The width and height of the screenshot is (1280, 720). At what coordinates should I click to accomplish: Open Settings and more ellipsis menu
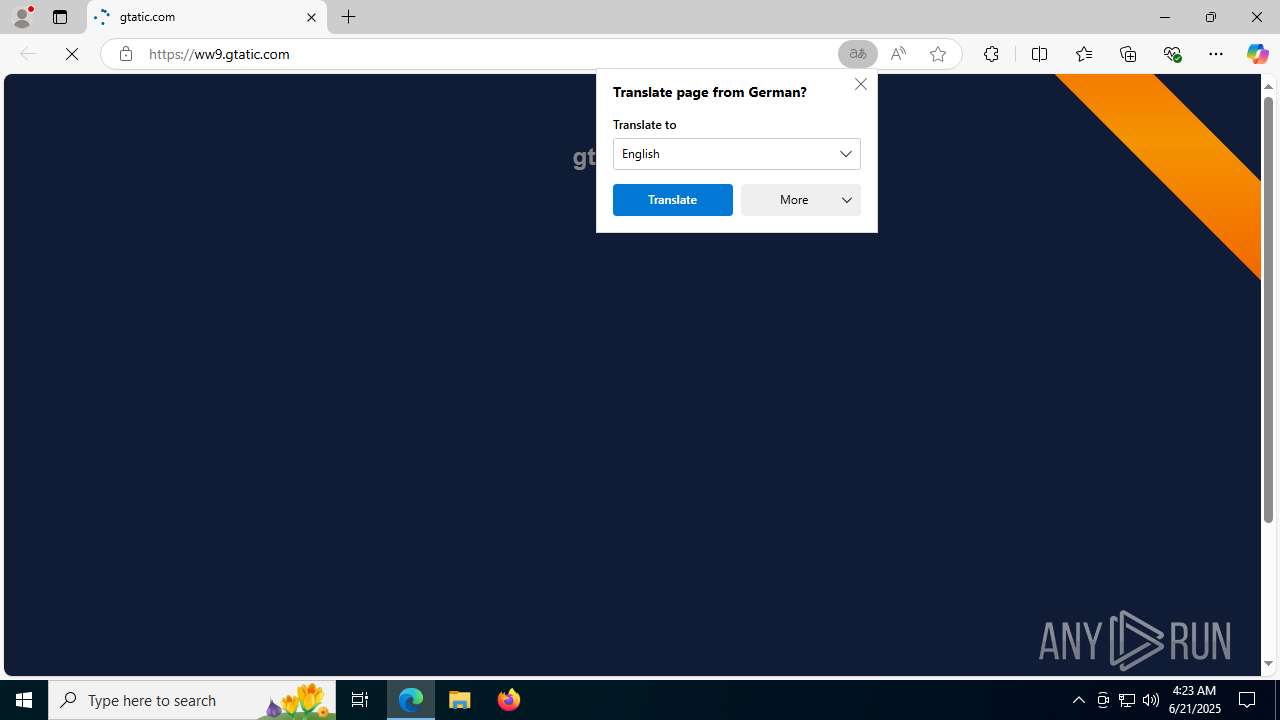click(1216, 54)
